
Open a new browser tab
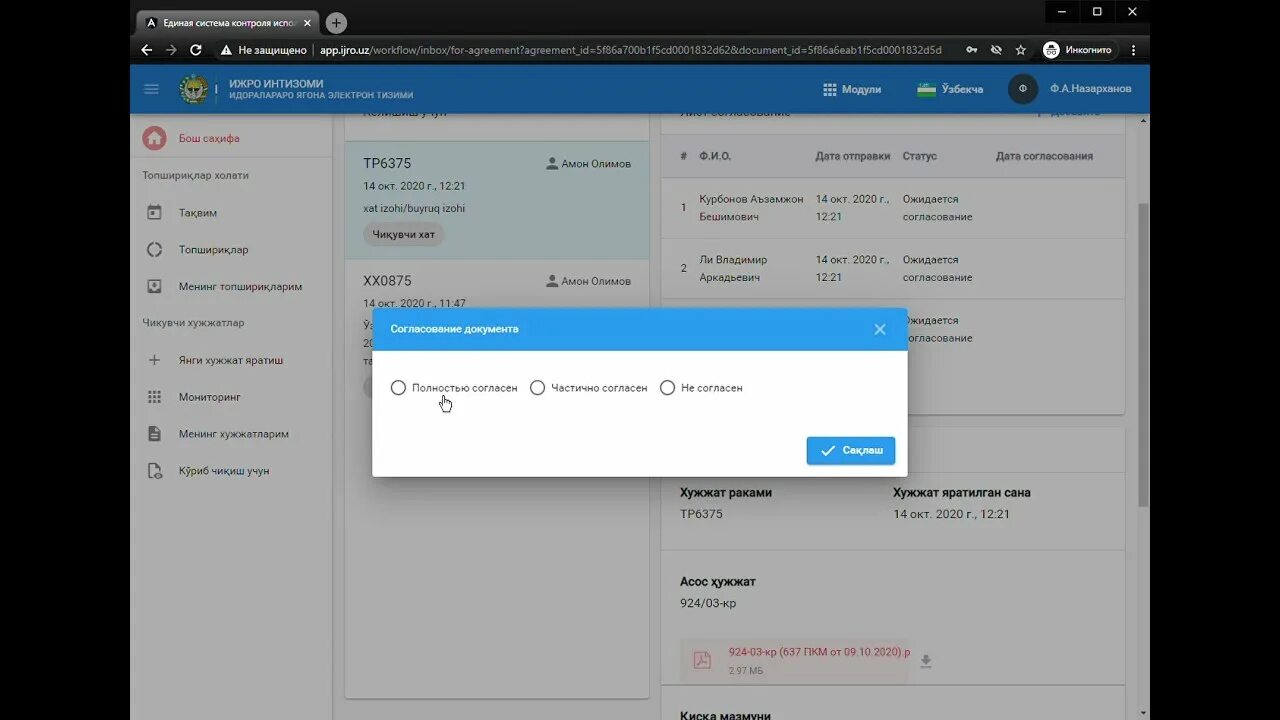point(337,23)
